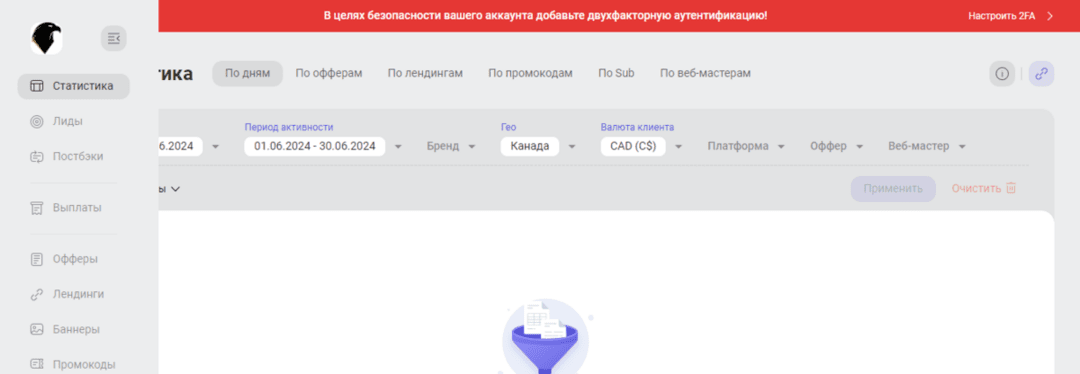Open Лендинги menu entry

[x=79, y=294]
